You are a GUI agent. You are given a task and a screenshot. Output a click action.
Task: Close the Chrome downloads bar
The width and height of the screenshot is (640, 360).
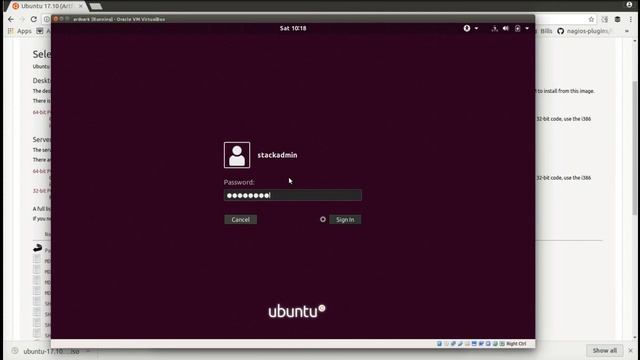[631, 351]
